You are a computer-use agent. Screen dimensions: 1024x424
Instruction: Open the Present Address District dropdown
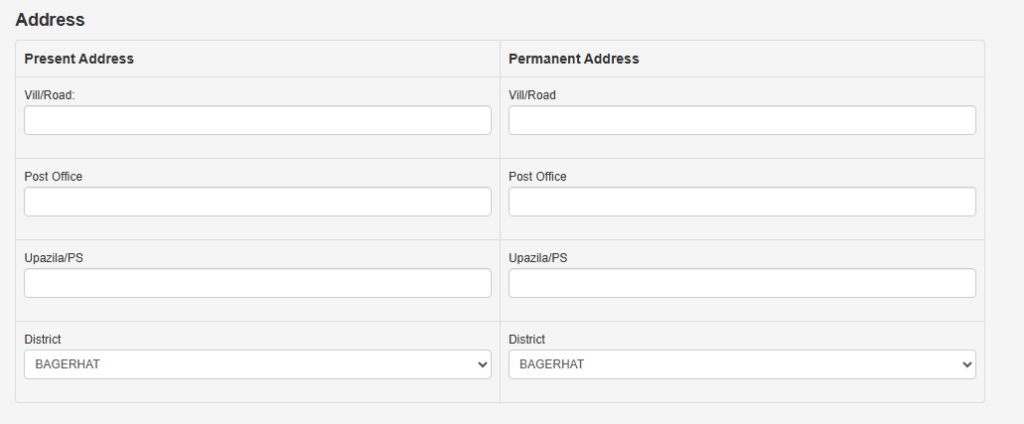pos(257,364)
